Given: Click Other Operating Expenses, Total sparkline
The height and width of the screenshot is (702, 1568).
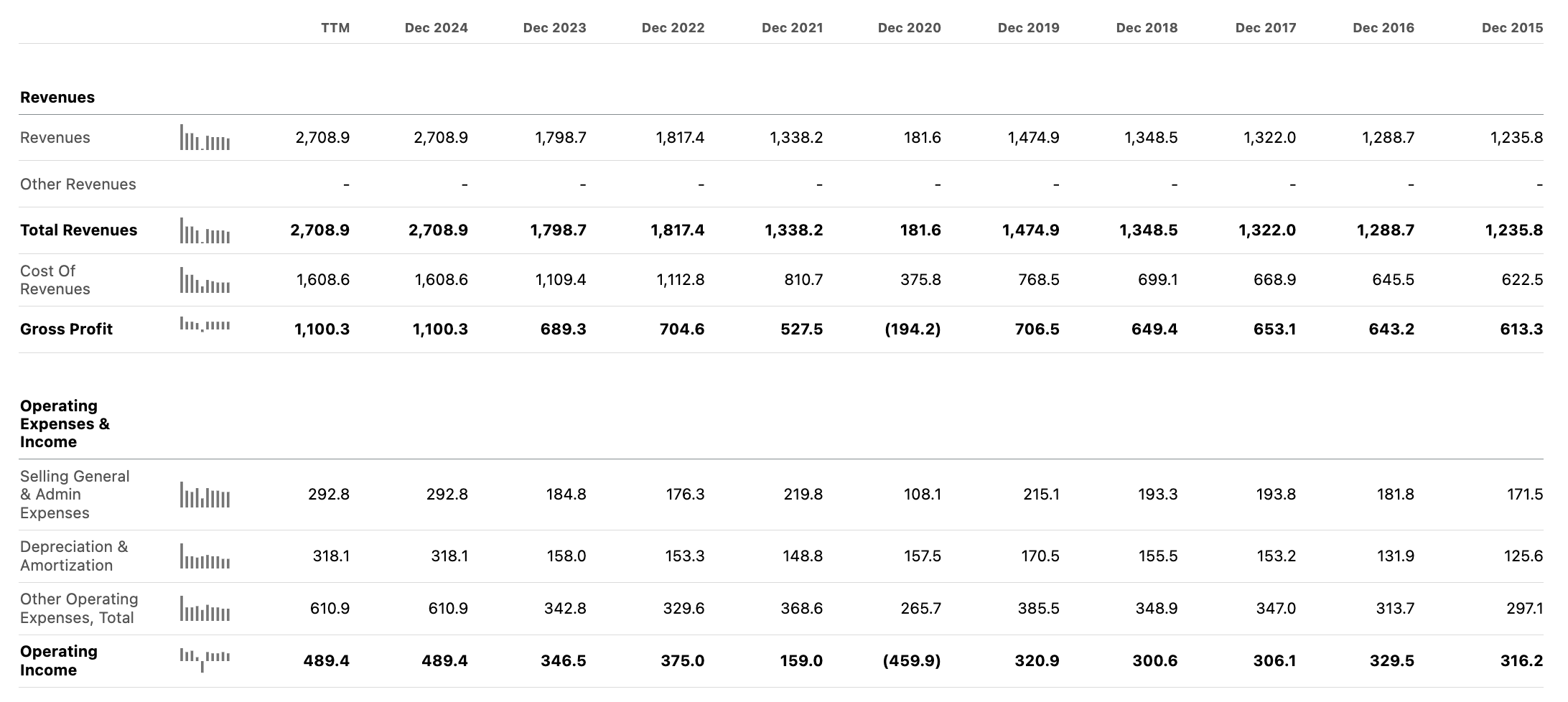Looking at the screenshot, I should [x=205, y=609].
